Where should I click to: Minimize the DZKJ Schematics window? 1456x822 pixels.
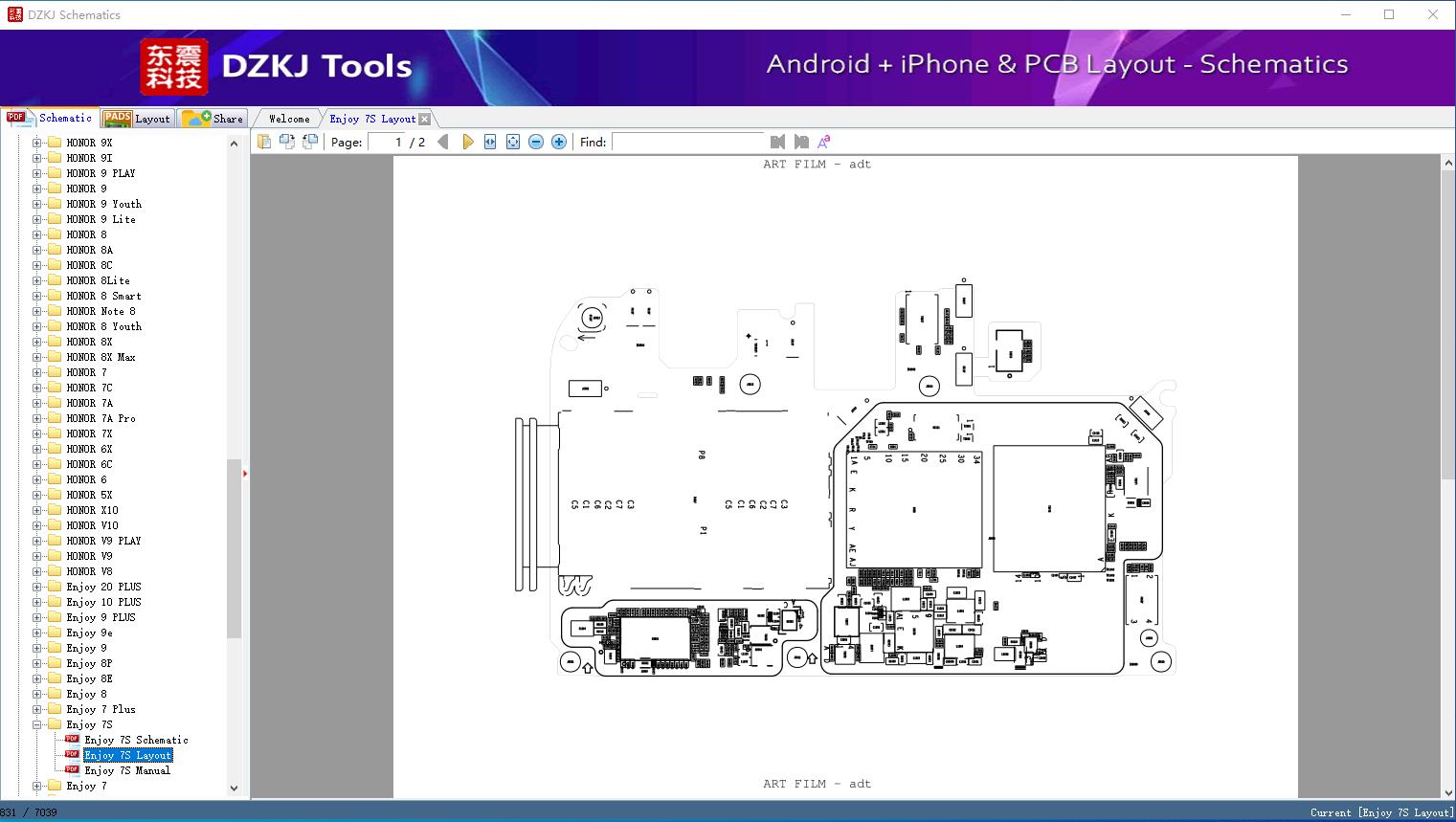(x=1345, y=14)
